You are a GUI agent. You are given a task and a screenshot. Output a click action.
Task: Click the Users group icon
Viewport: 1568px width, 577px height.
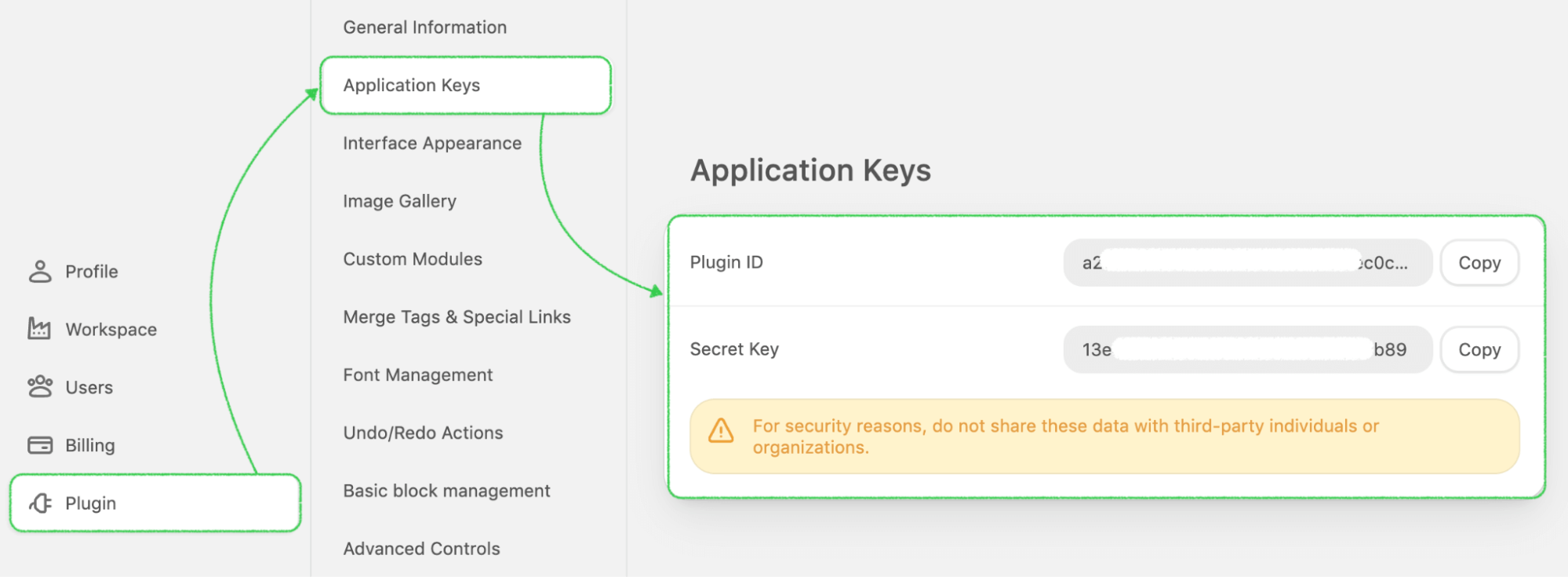pyautogui.click(x=40, y=387)
